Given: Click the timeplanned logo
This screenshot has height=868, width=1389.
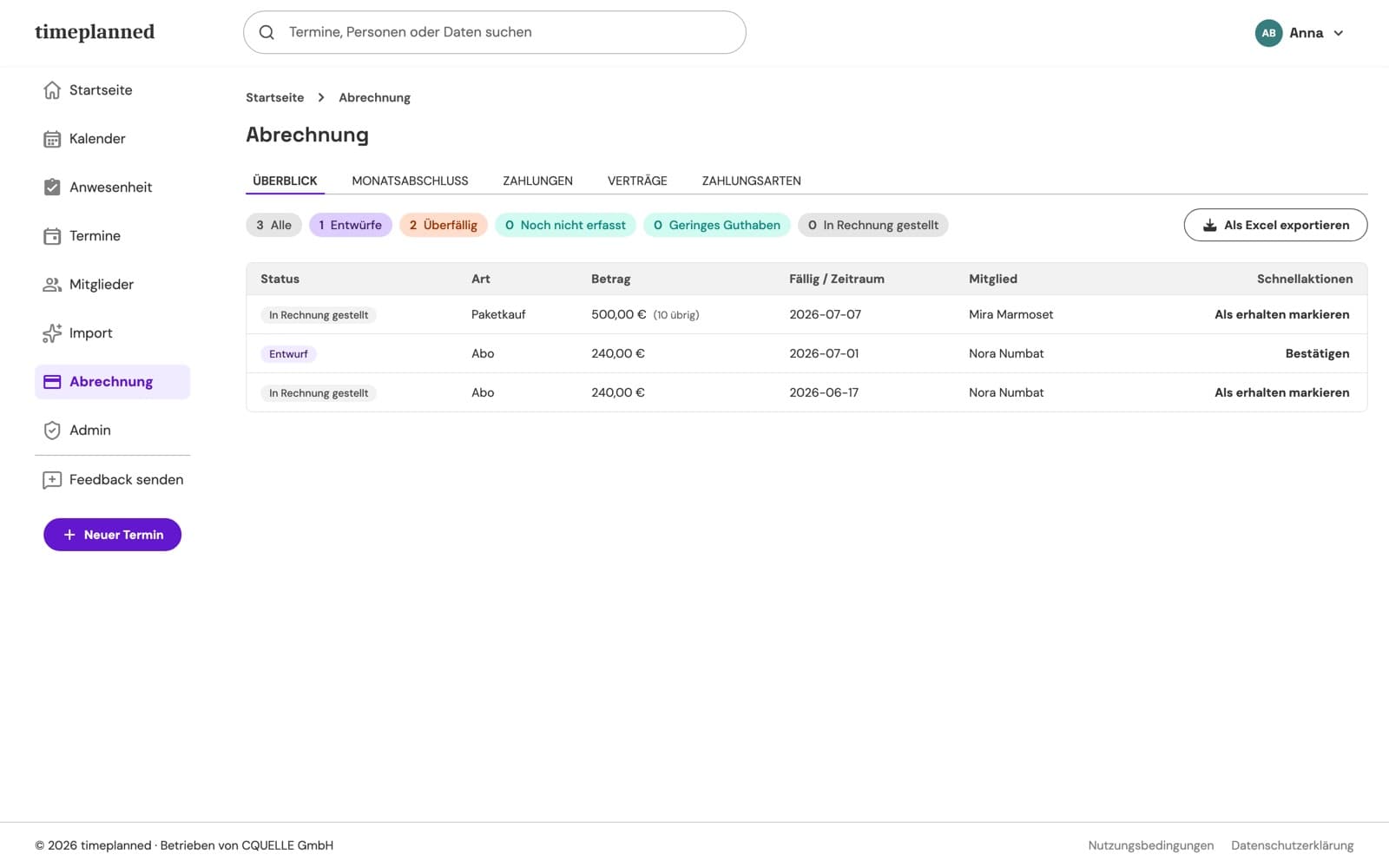Looking at the screenshot, I should (95, 32).
